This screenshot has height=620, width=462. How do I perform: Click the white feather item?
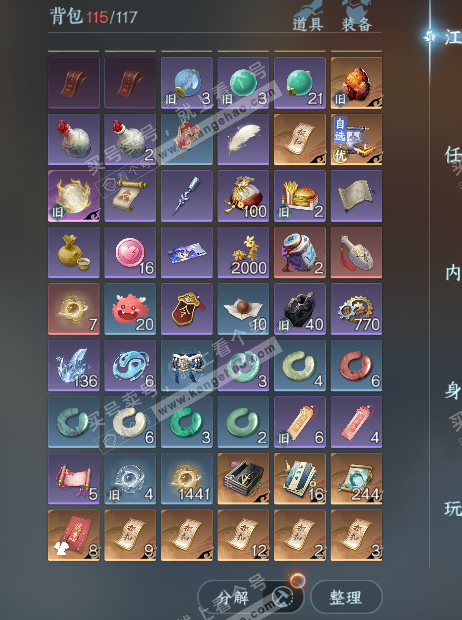click(x=243, y=140)
